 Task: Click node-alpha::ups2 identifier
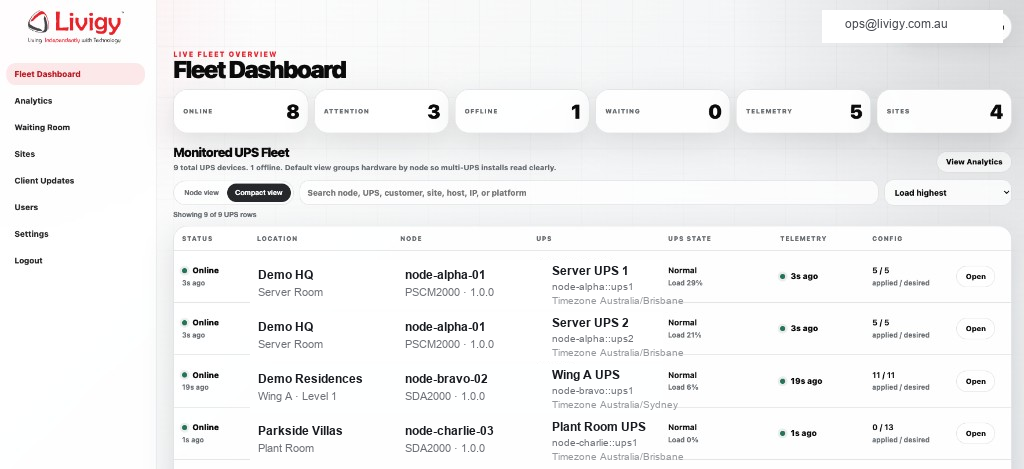(592, 339)
